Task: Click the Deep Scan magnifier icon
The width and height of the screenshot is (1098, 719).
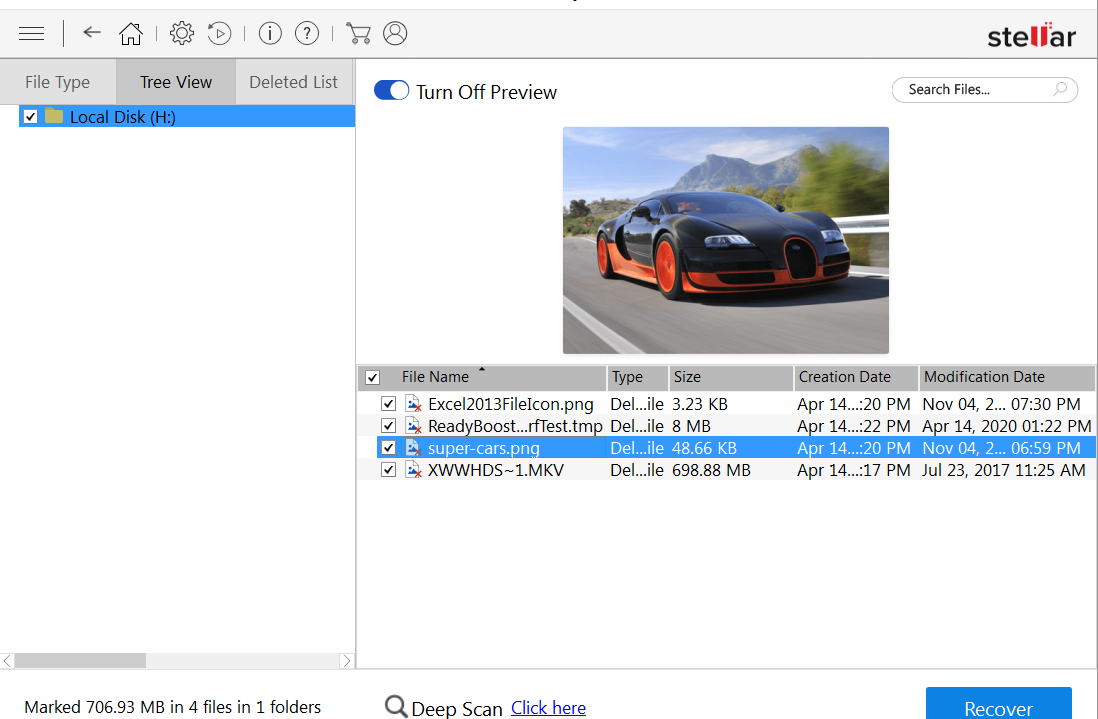Action: point(396,706)
